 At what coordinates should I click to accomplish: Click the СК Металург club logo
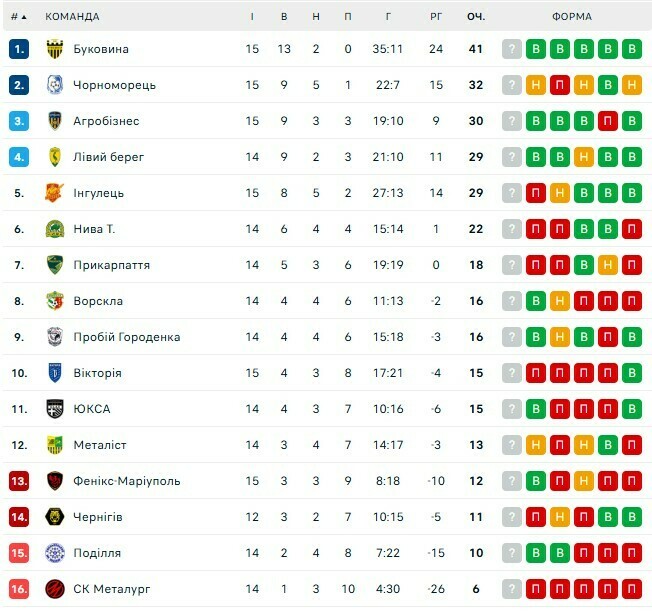(x=55, y=589)
